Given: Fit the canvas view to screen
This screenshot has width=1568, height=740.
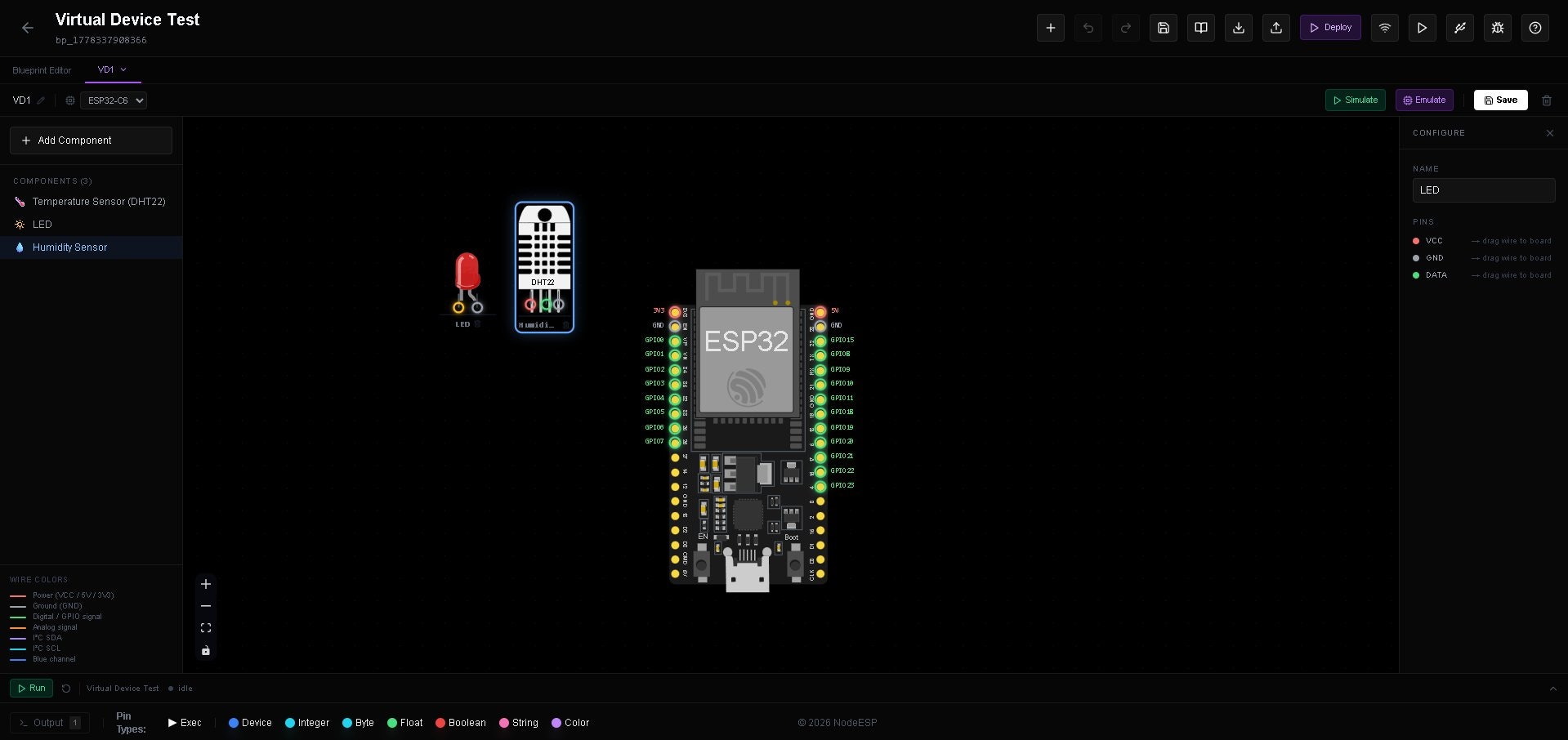Looking at the screenshot, I should tap(206, 628).
